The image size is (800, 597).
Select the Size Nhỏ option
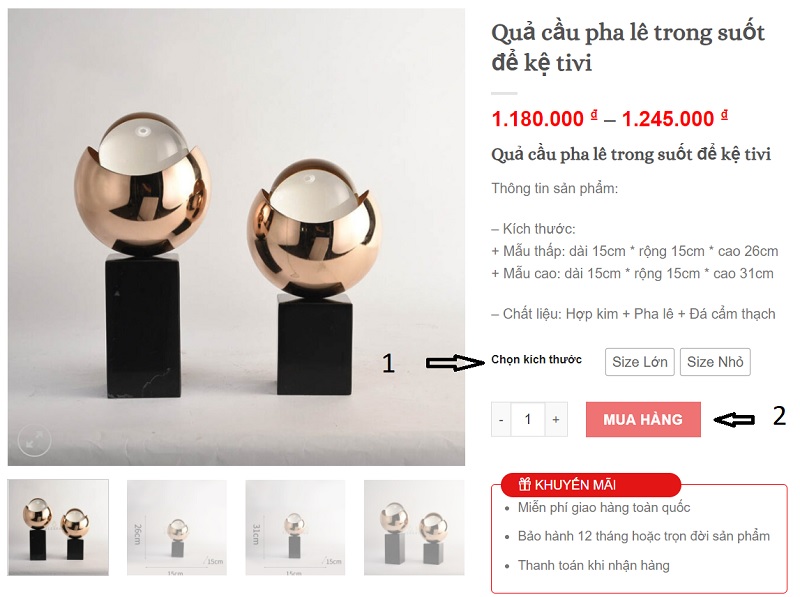pos(715,362)
